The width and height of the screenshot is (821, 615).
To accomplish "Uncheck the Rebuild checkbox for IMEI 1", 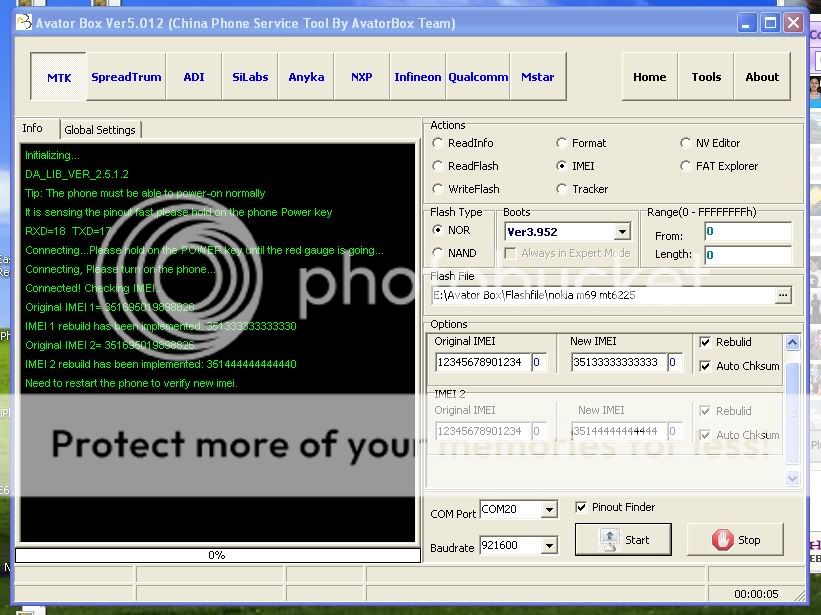I will click(x=706, y=342).
